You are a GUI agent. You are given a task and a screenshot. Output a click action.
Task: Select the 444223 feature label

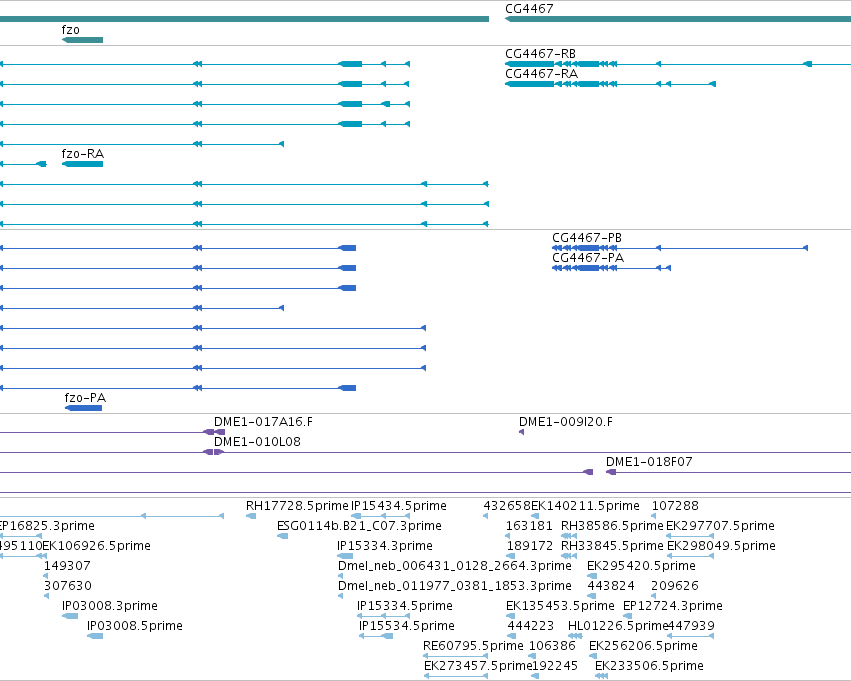[x=531, y=626]
